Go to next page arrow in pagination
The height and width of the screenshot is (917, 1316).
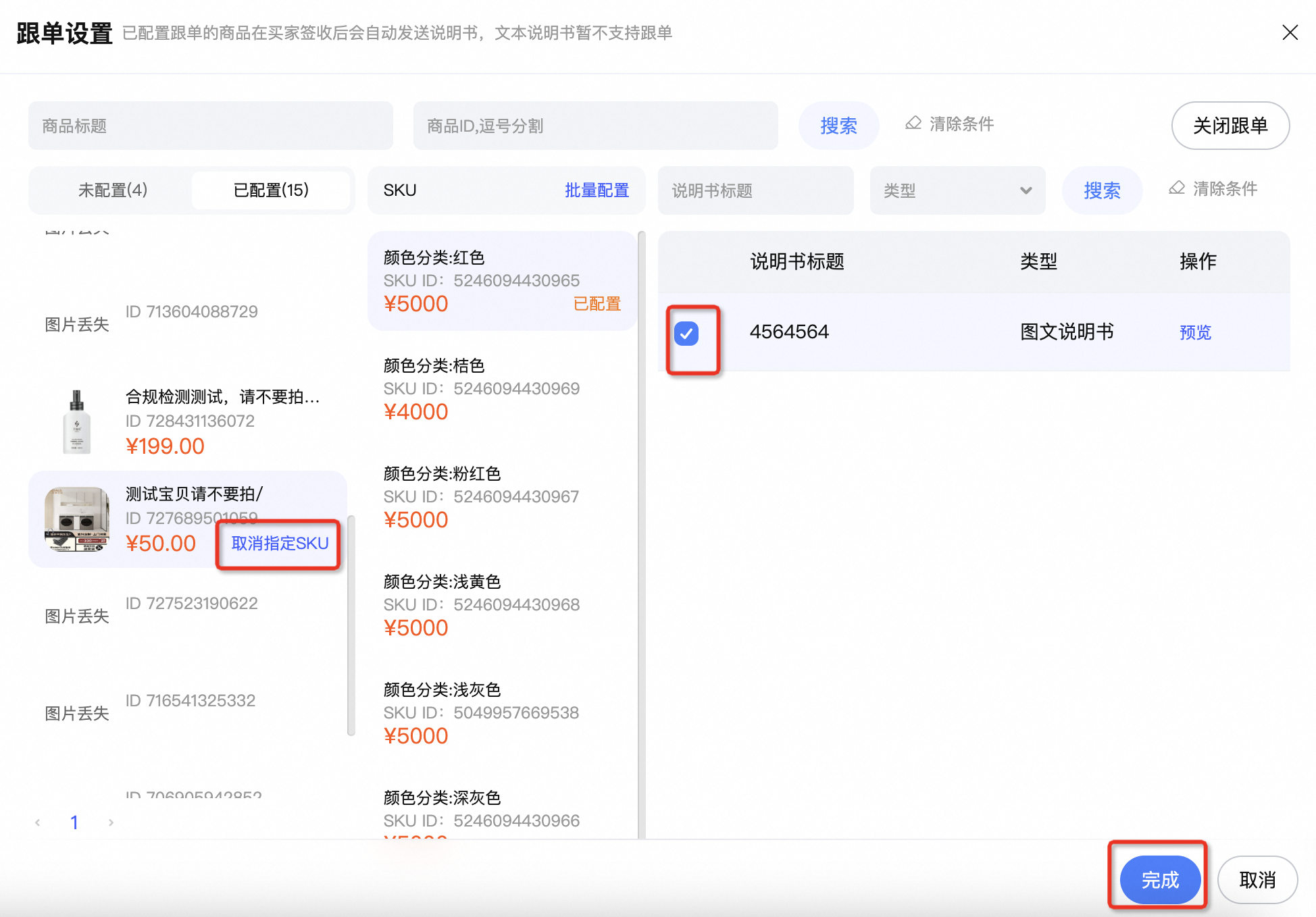click(111, 822)
